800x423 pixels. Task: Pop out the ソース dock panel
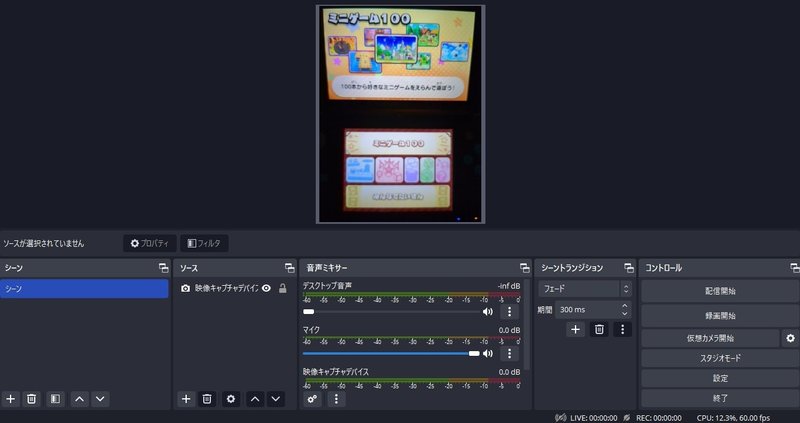coord(290,268)
